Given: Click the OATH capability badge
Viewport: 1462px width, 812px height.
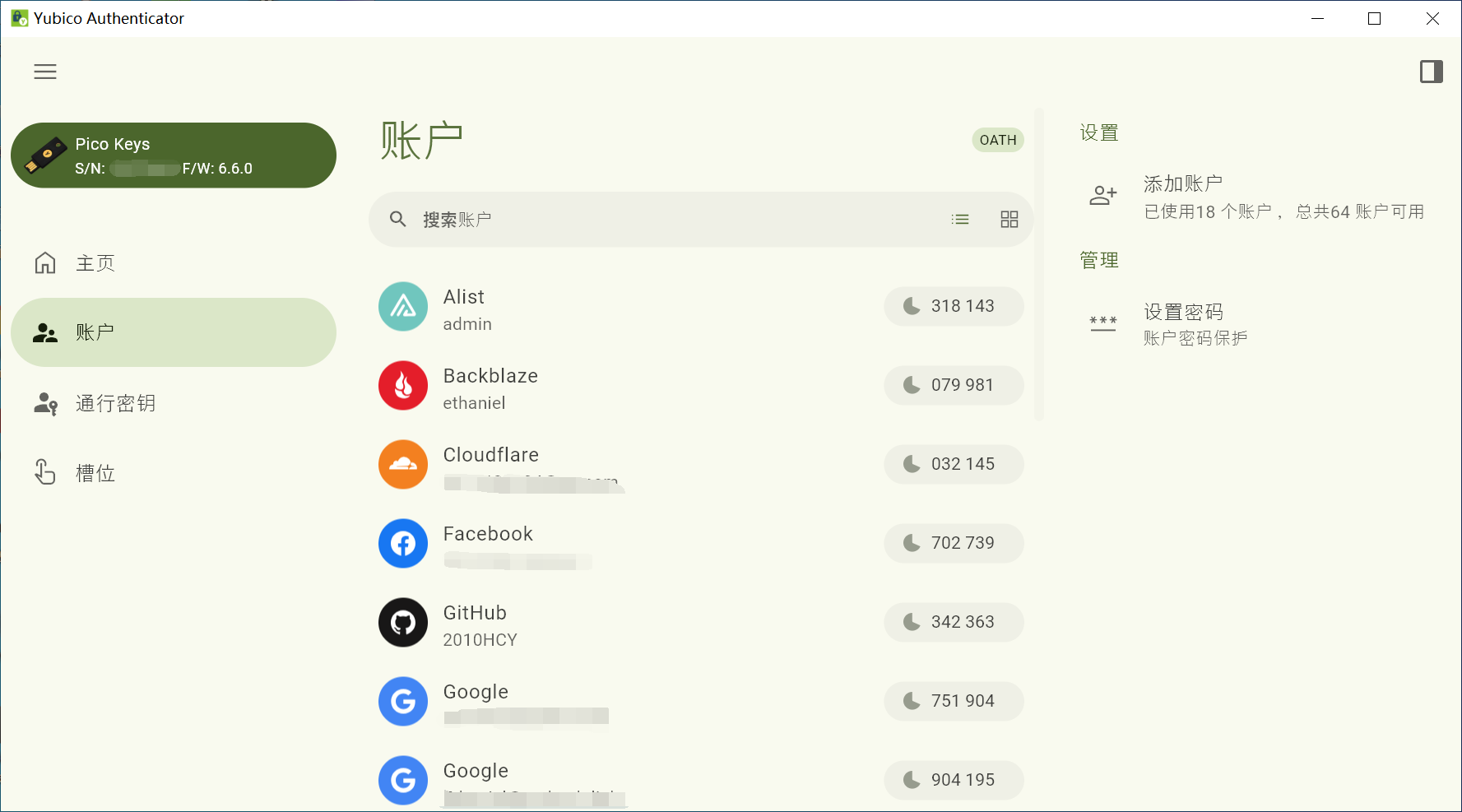Looking at the screenshot, I should pos(997,141).
